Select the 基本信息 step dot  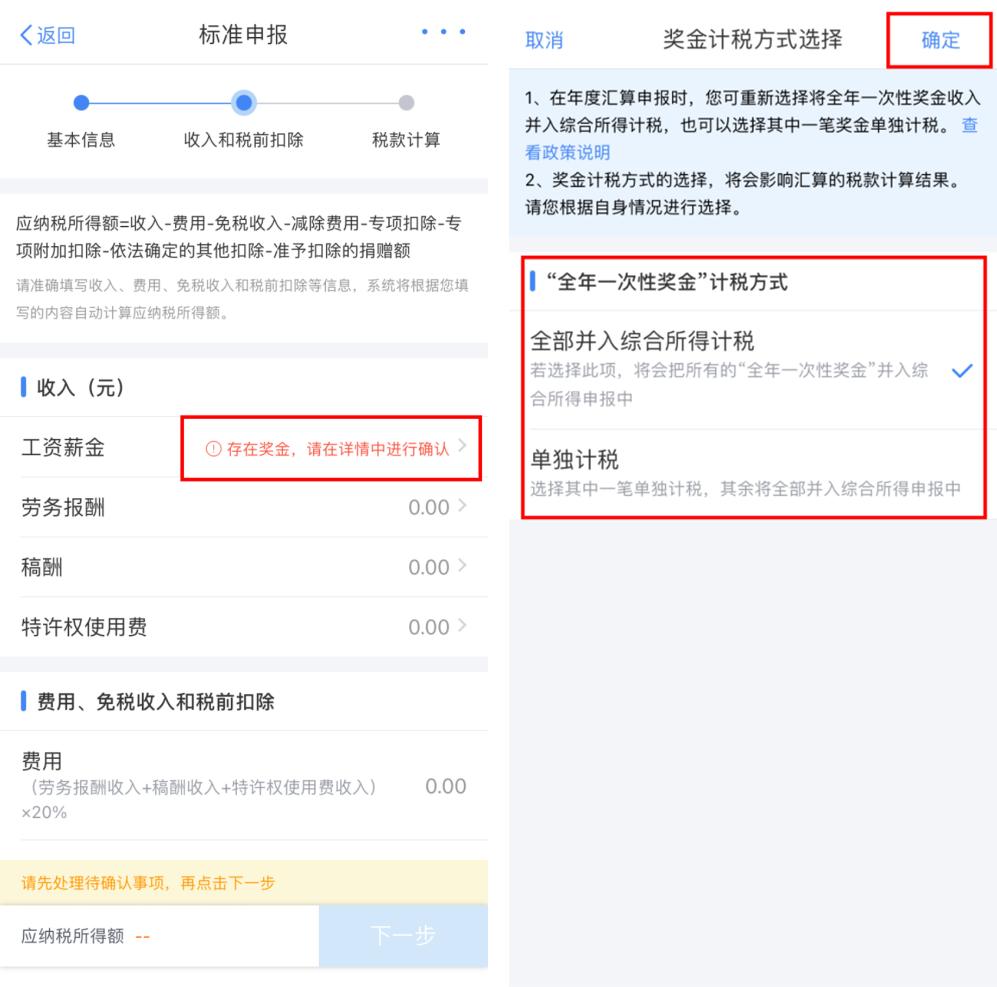click(81, 102)
